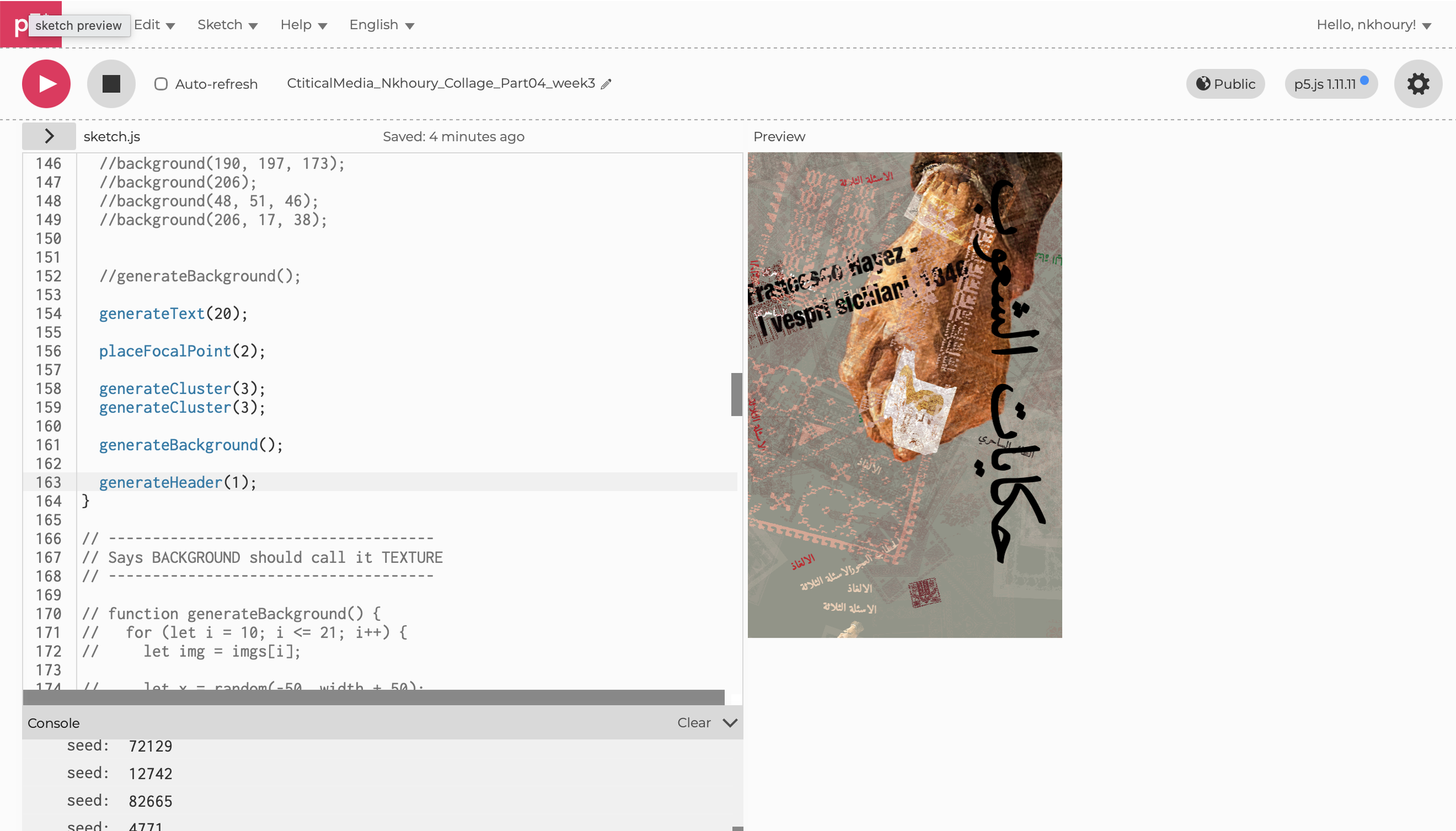Expand the file sidebar with the chevron
1456x831 pixels.
tap(49, 136)
